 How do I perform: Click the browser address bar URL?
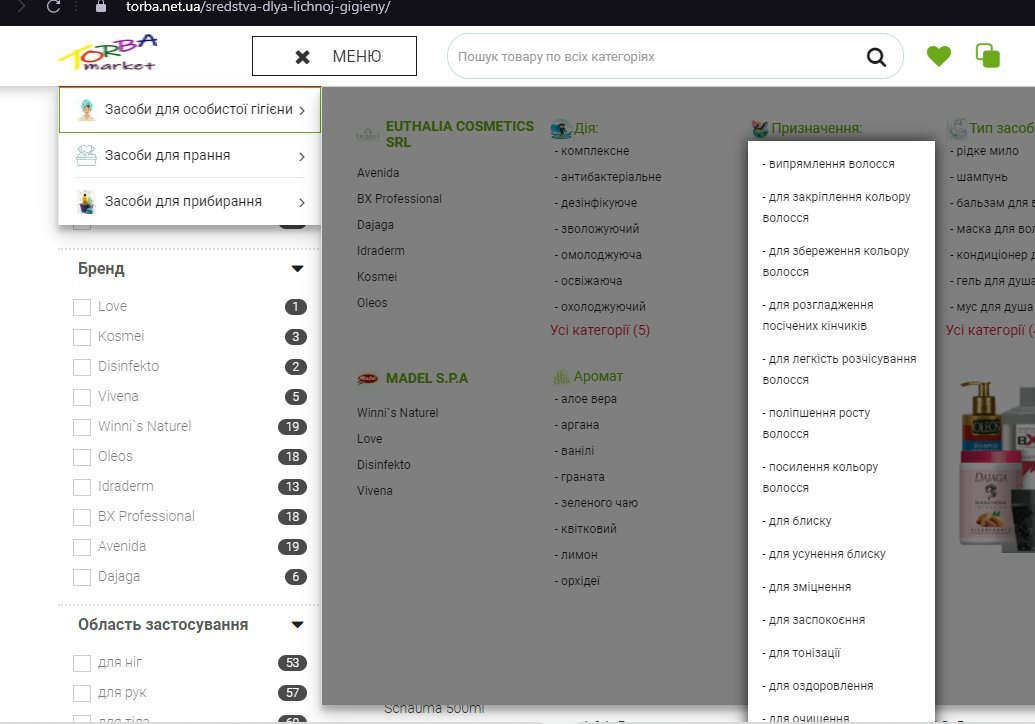click(258, 7)
